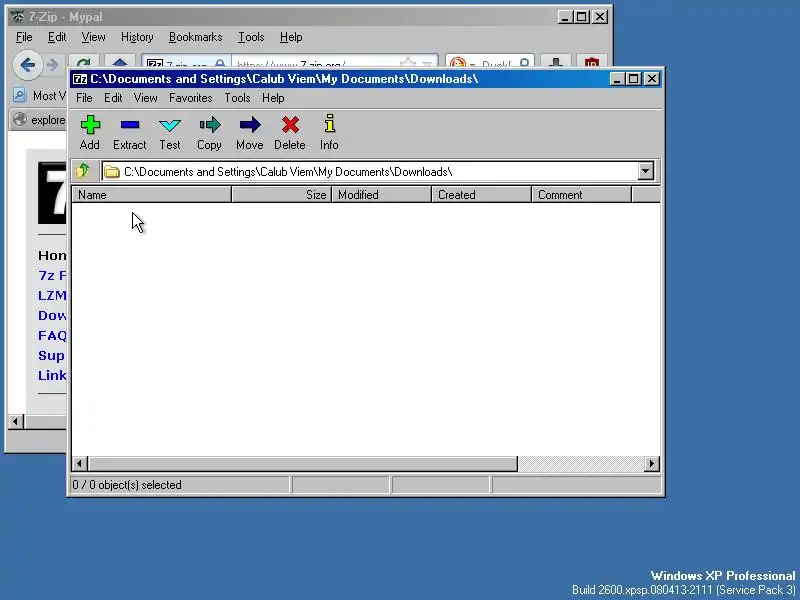Click the Extract toolbar icon
800x600 pixels.
click(x=130, y=124)
